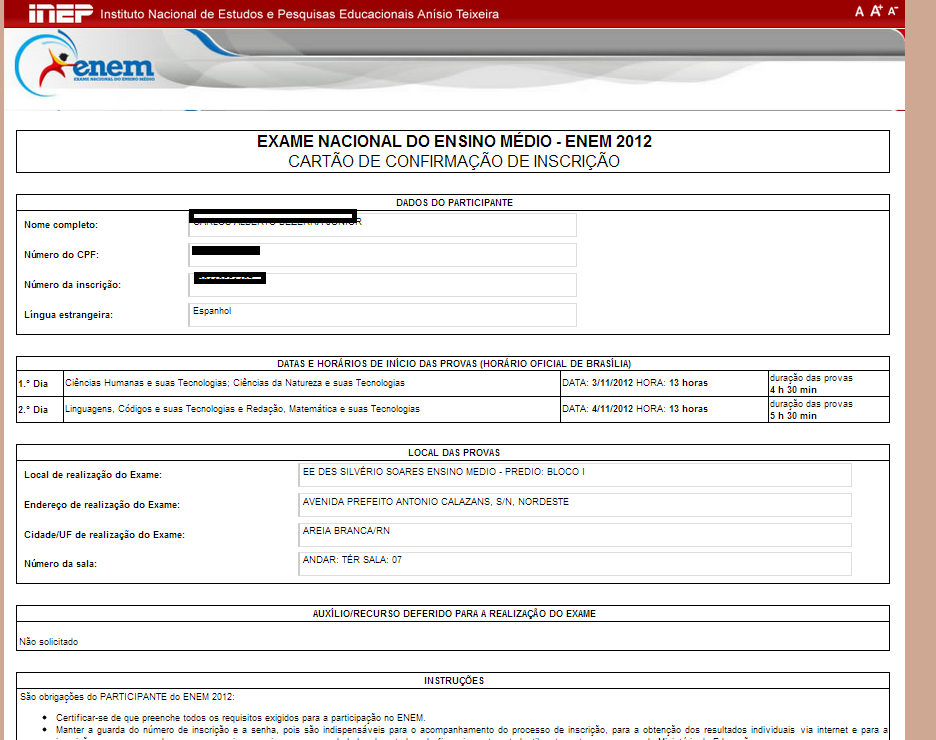936x740 pixels.
Task: Click the LOCAL DAS PROVAS section header
Action: point(454,453)
